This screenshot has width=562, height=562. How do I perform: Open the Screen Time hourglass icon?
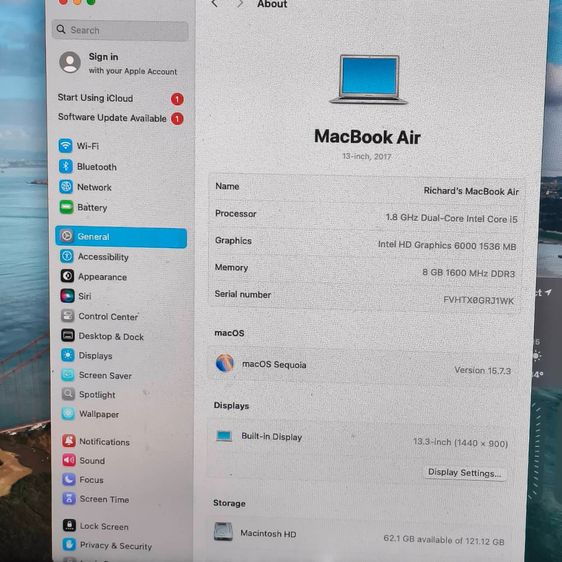point(70,499)
